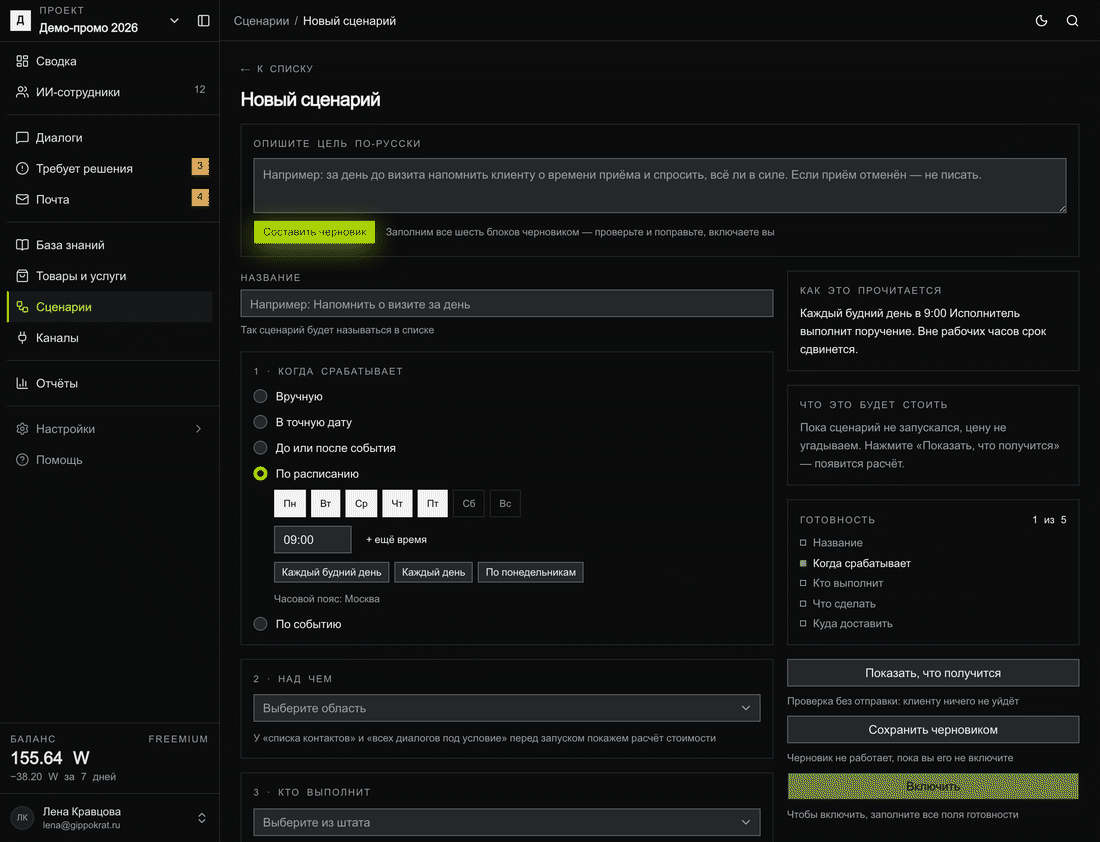
Task: Click the ЛК user avatar
Action: click(22, 817)
